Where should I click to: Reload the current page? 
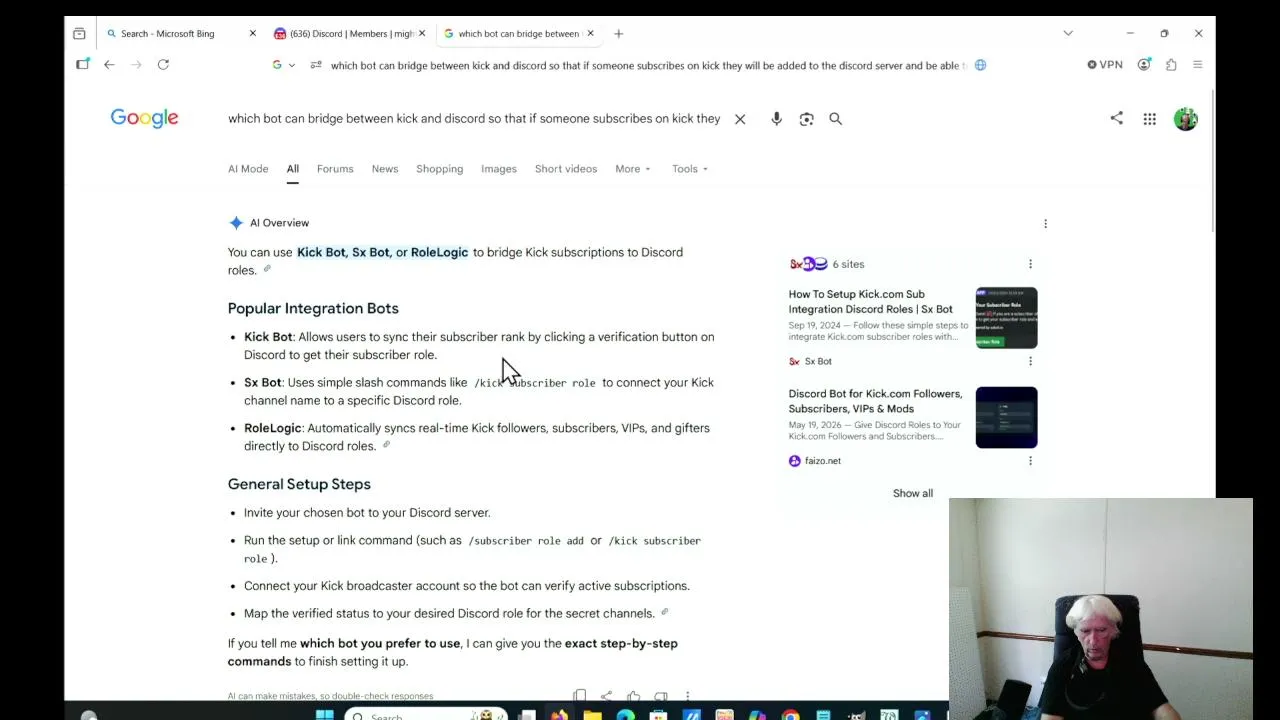click(x=163, y=64)
